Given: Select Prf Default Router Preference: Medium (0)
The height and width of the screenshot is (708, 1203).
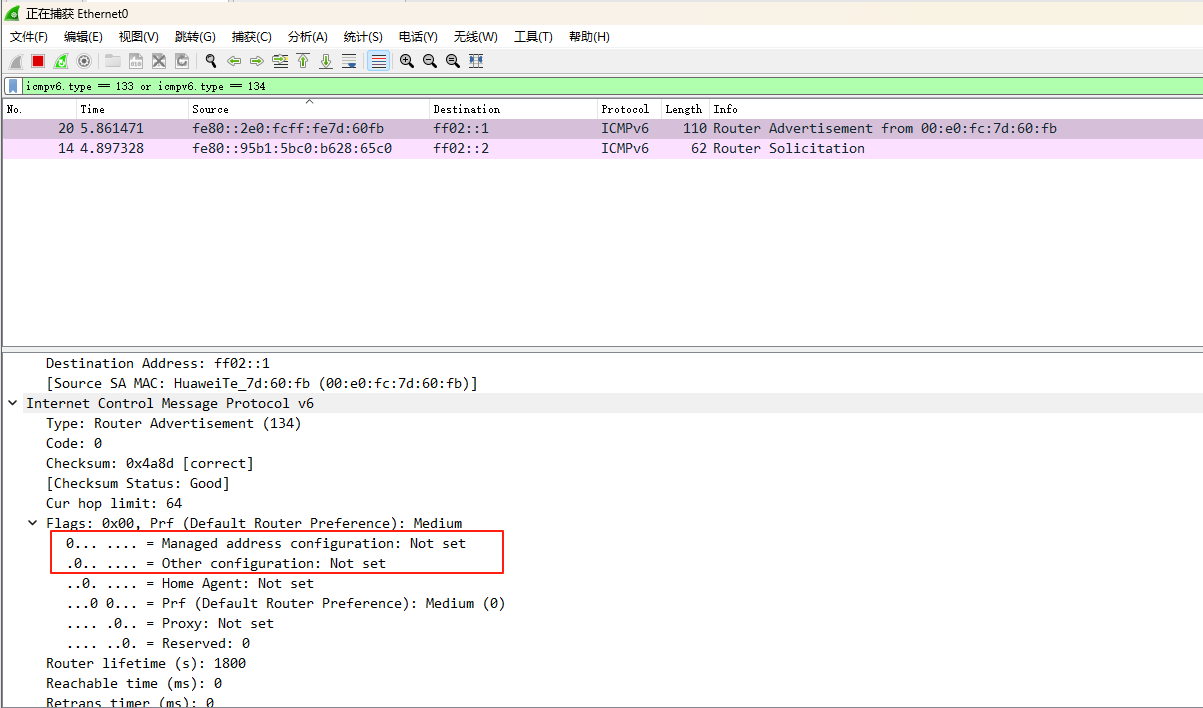Looking at the screenshot, I should click(286, 603).
